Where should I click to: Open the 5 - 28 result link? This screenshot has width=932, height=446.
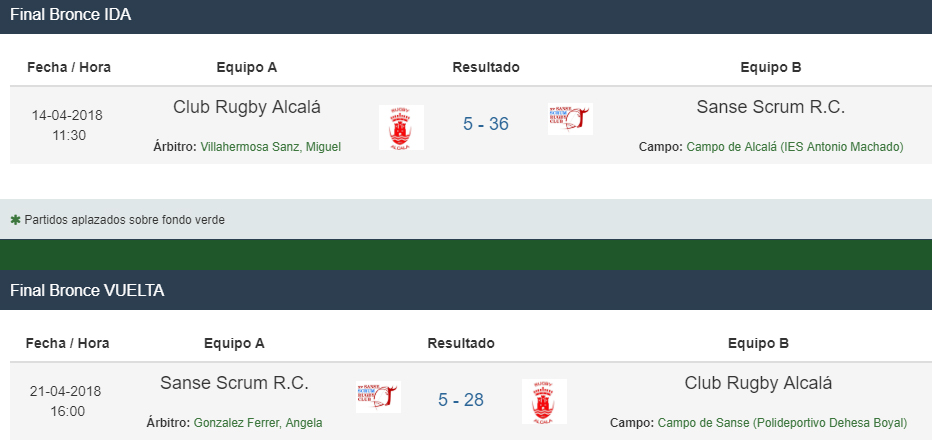tap(461, 400)
